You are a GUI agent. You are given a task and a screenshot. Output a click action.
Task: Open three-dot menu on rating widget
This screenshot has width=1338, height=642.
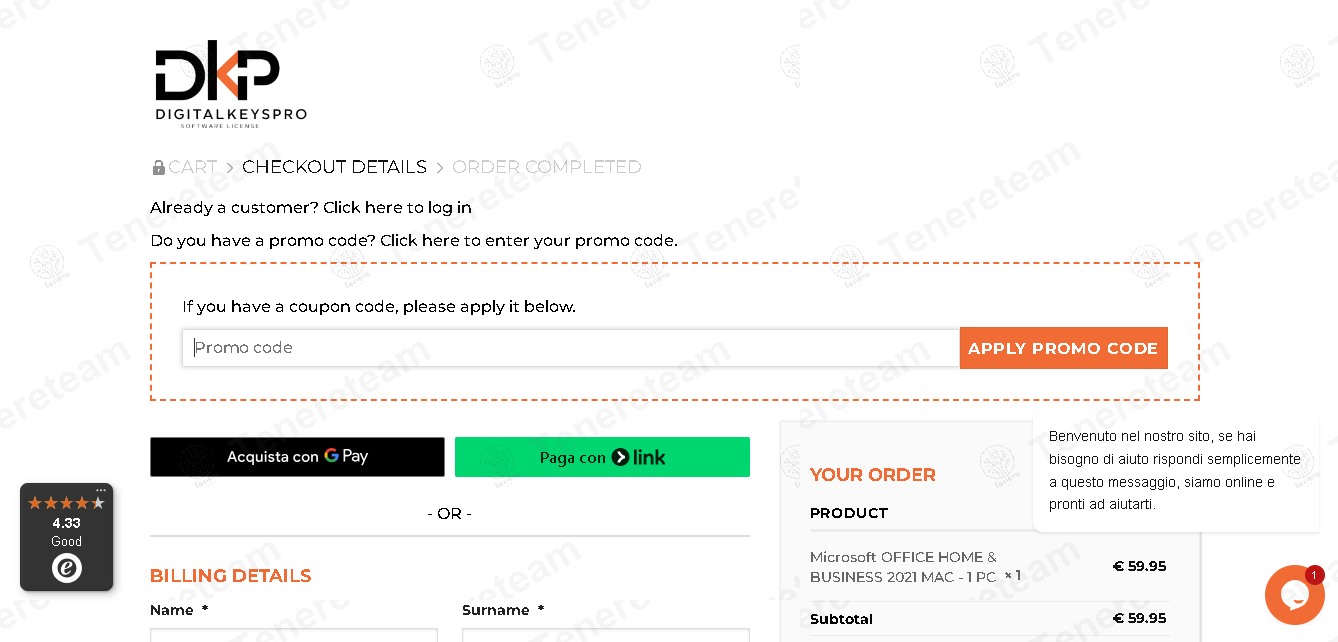(101, 490)
